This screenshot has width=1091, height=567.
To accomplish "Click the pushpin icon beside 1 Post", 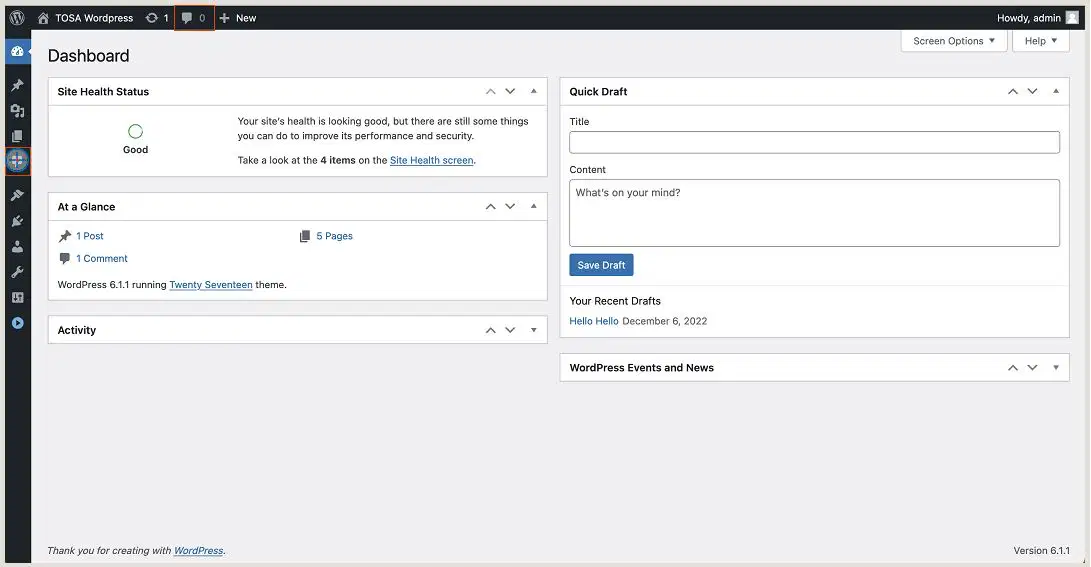I will click(x=65, y=236).
